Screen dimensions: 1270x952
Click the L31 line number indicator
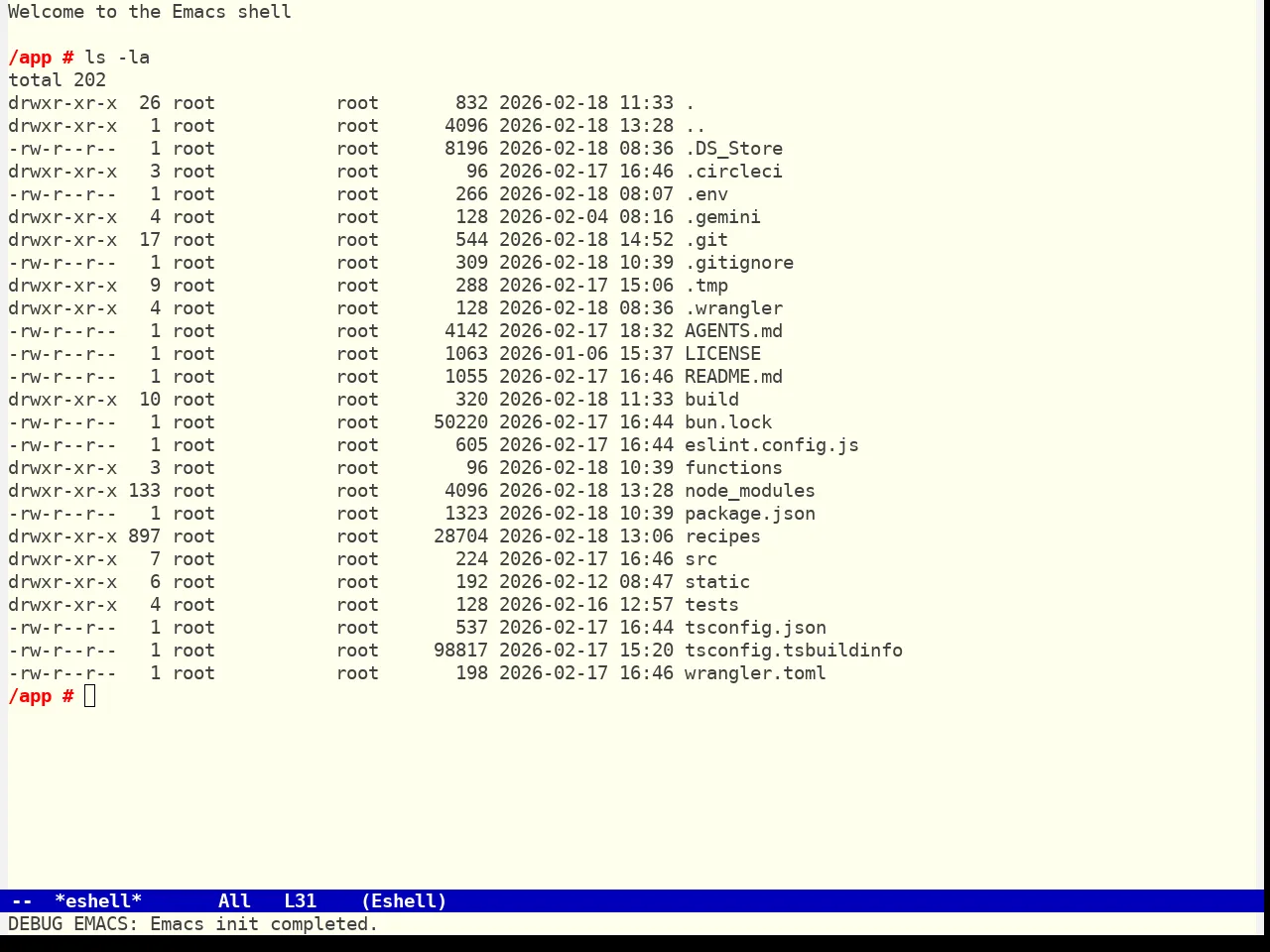(301, 901)
